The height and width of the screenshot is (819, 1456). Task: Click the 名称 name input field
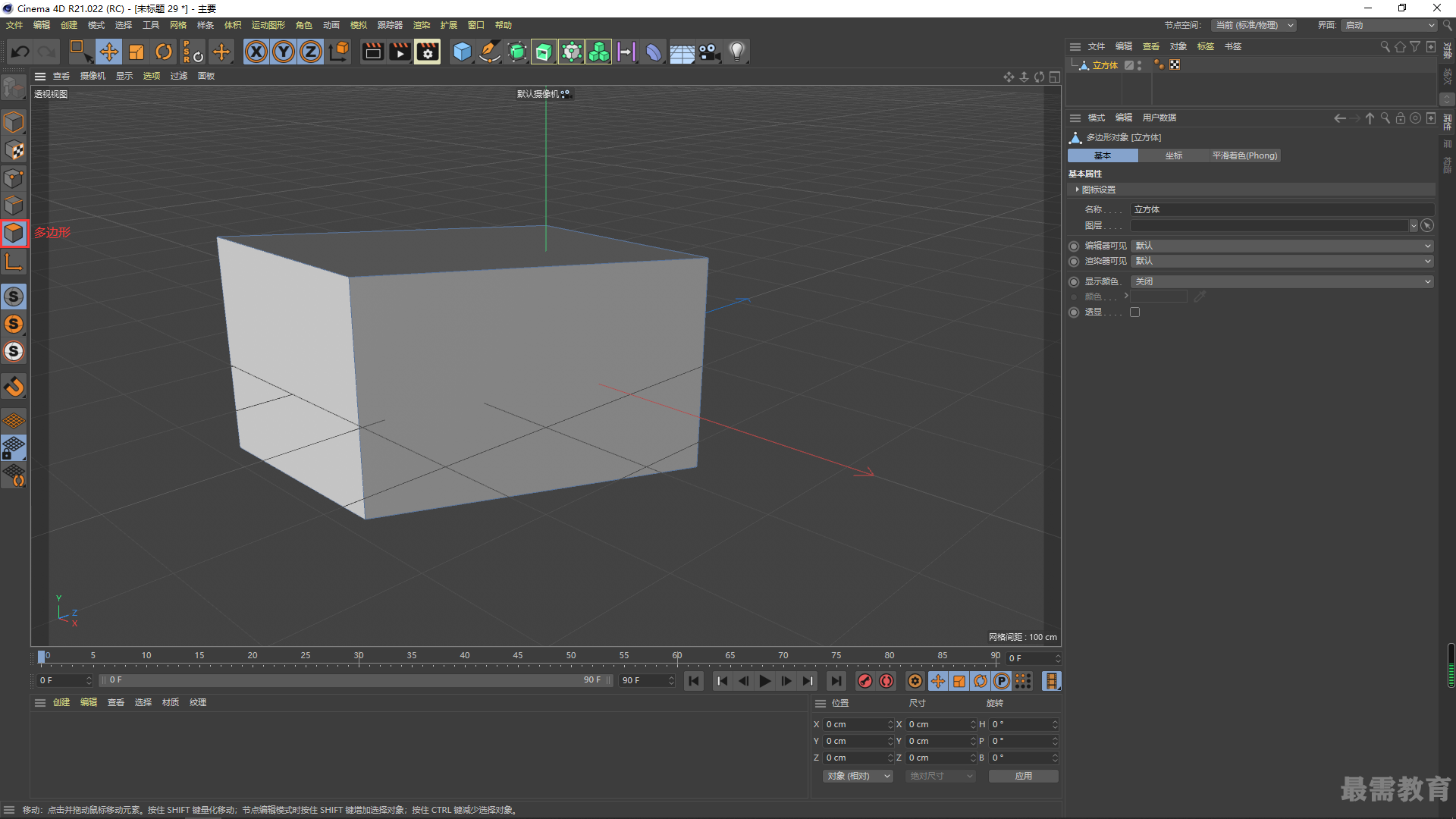click(x=1282, y=209)
